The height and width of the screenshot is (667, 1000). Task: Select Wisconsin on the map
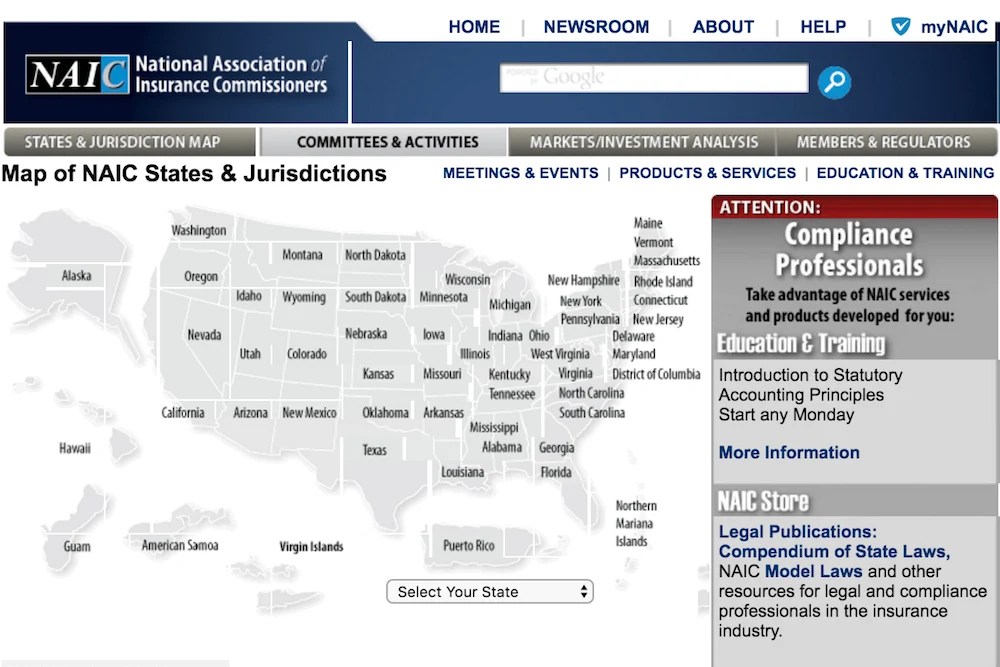coord(467,279)
